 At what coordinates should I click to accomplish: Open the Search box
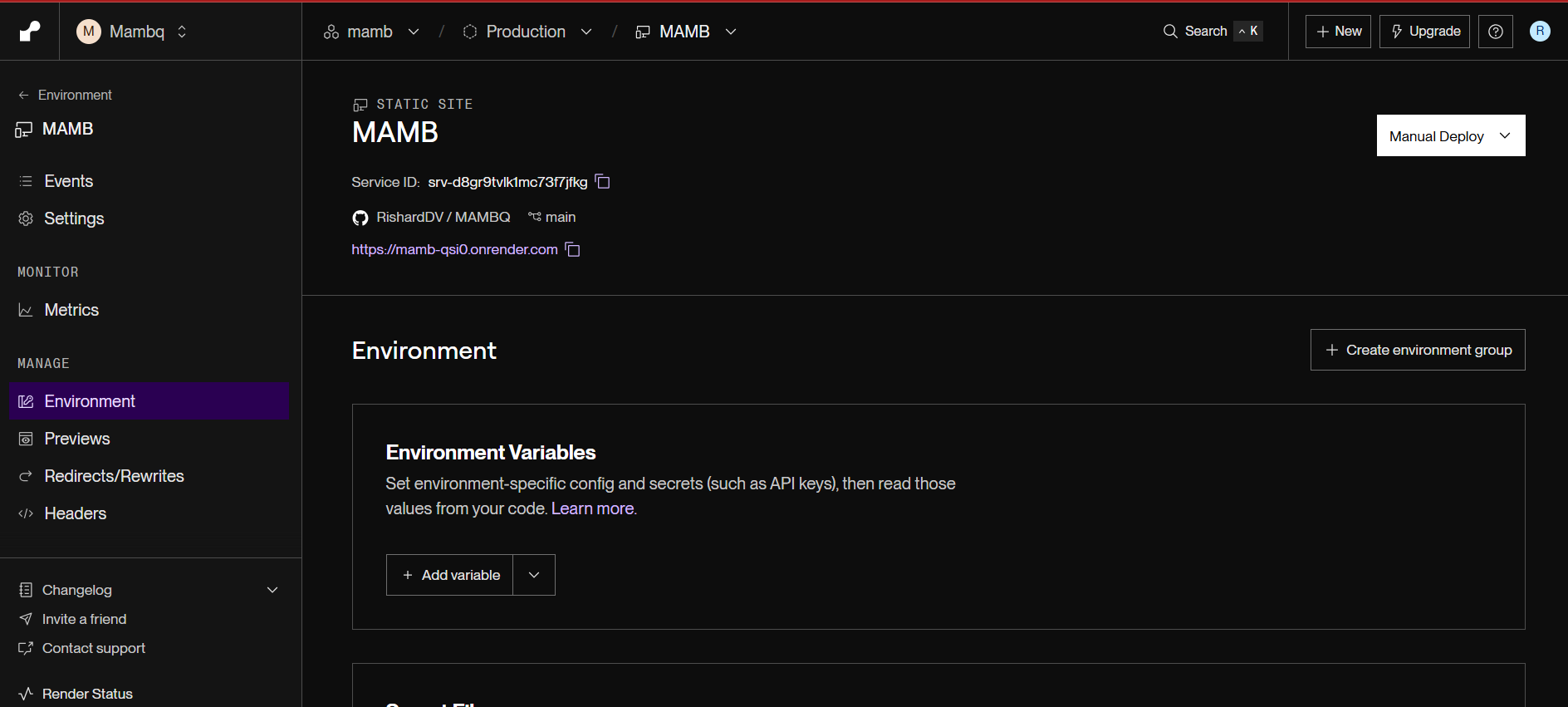pos(1212,32)
